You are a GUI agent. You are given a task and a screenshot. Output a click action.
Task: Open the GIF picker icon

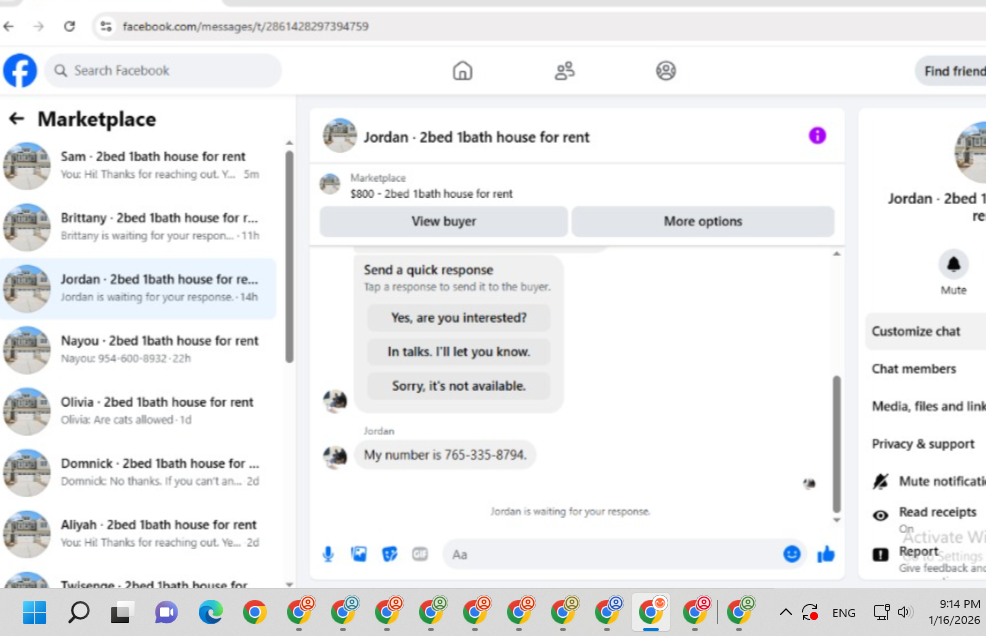[420, 554]
